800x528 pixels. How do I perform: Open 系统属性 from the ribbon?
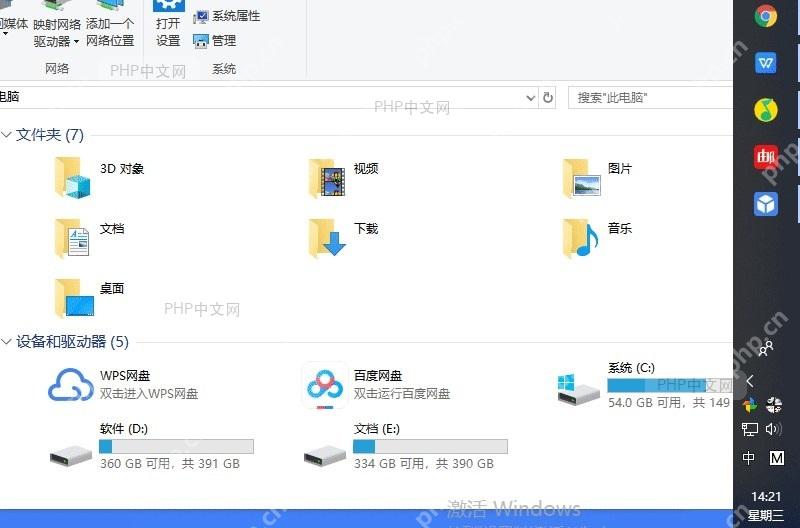click(x=227, y=16)
